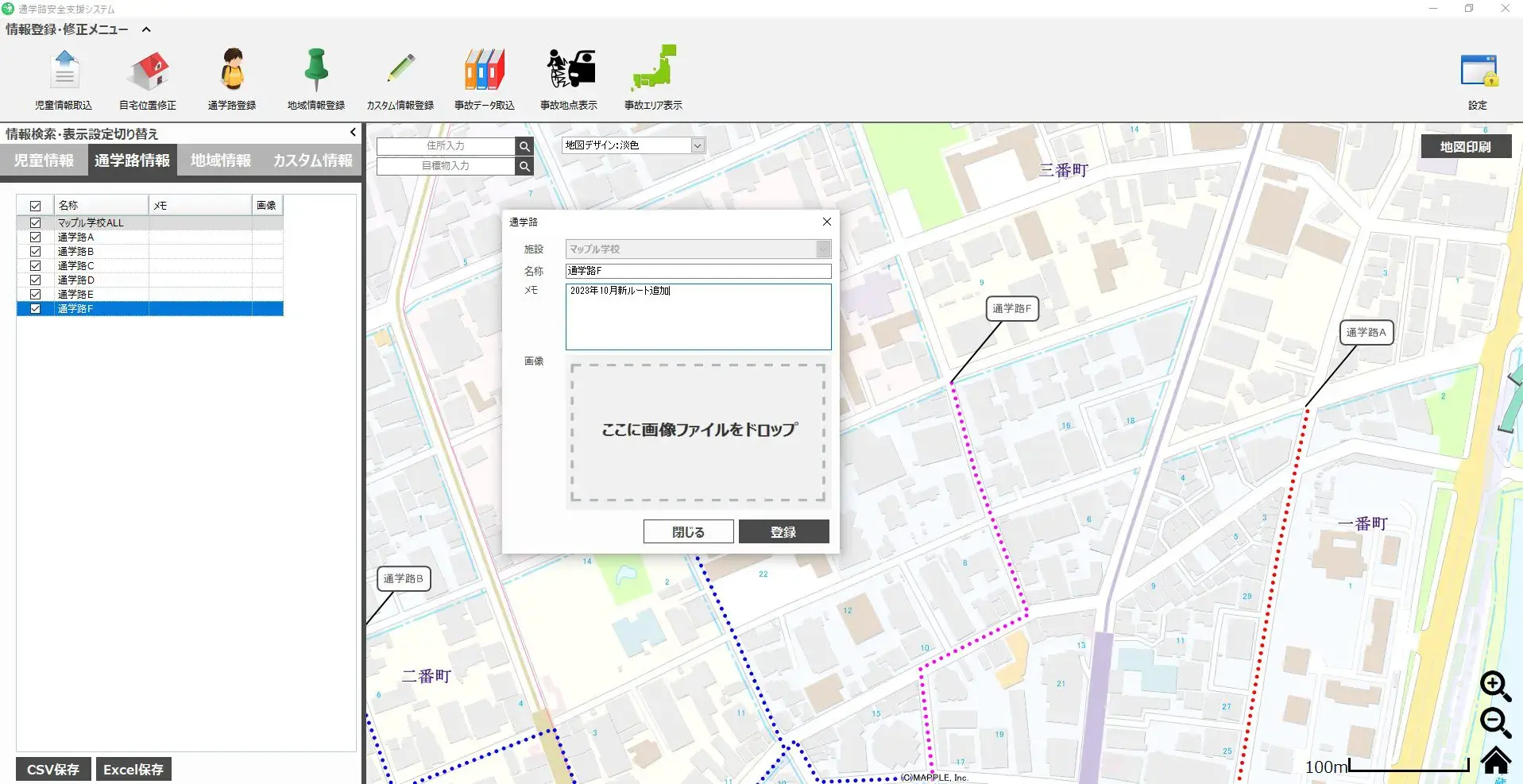The image size is (1523, 784).
Task: Toggle the header select-all checkbox
Action: pyautogui.click(x=35, y=206)
